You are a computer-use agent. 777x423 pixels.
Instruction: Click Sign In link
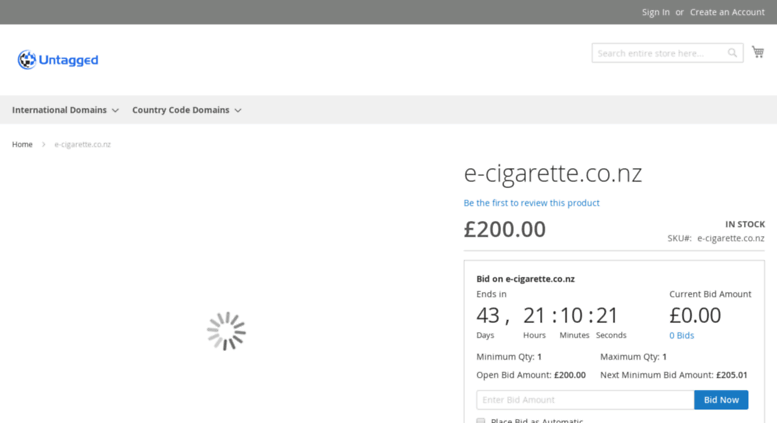656,12
